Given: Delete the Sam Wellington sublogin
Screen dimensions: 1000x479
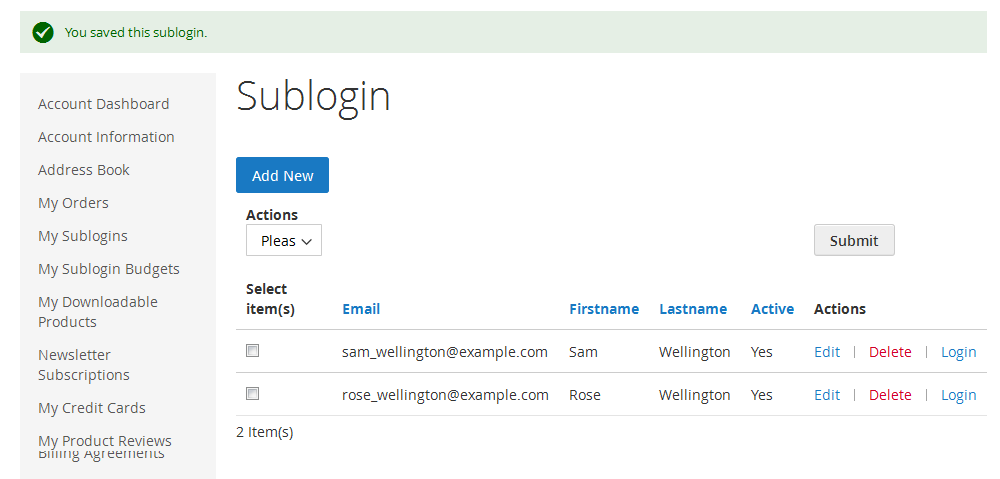Looking at the screenshot, I should 890,352.
